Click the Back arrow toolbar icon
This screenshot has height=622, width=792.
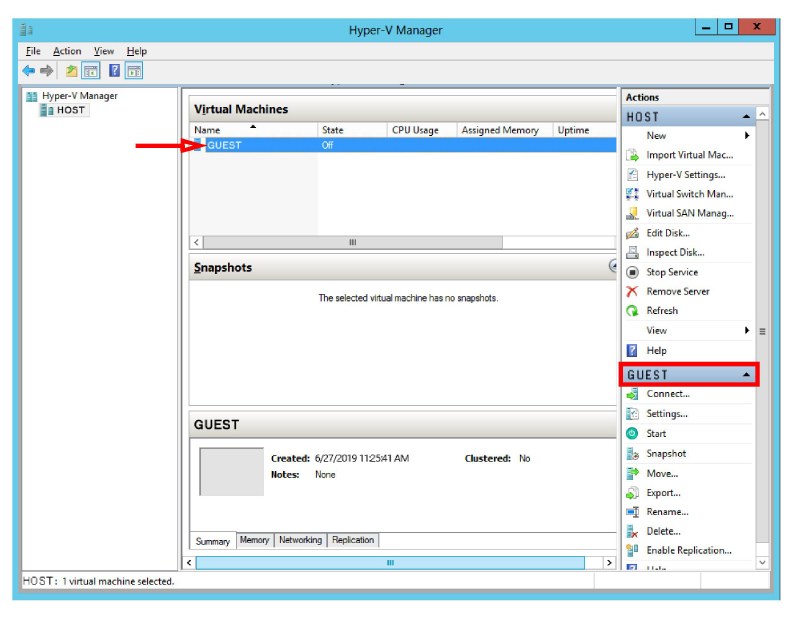(x=29, y=71)
